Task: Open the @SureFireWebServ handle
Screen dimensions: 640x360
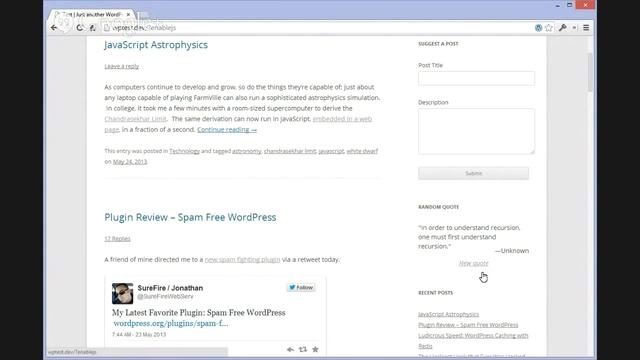Action: (165, 297)
